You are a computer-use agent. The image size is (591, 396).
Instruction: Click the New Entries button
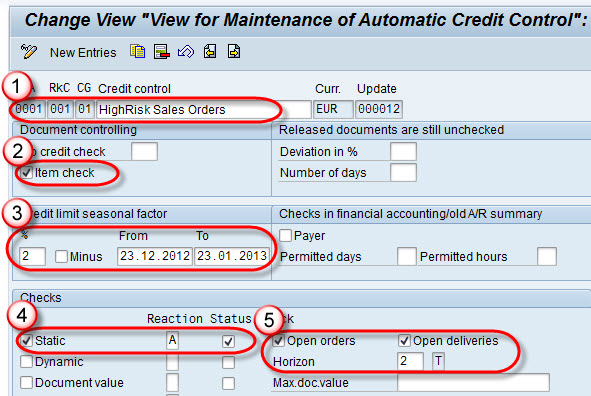[x=83, y=52]
